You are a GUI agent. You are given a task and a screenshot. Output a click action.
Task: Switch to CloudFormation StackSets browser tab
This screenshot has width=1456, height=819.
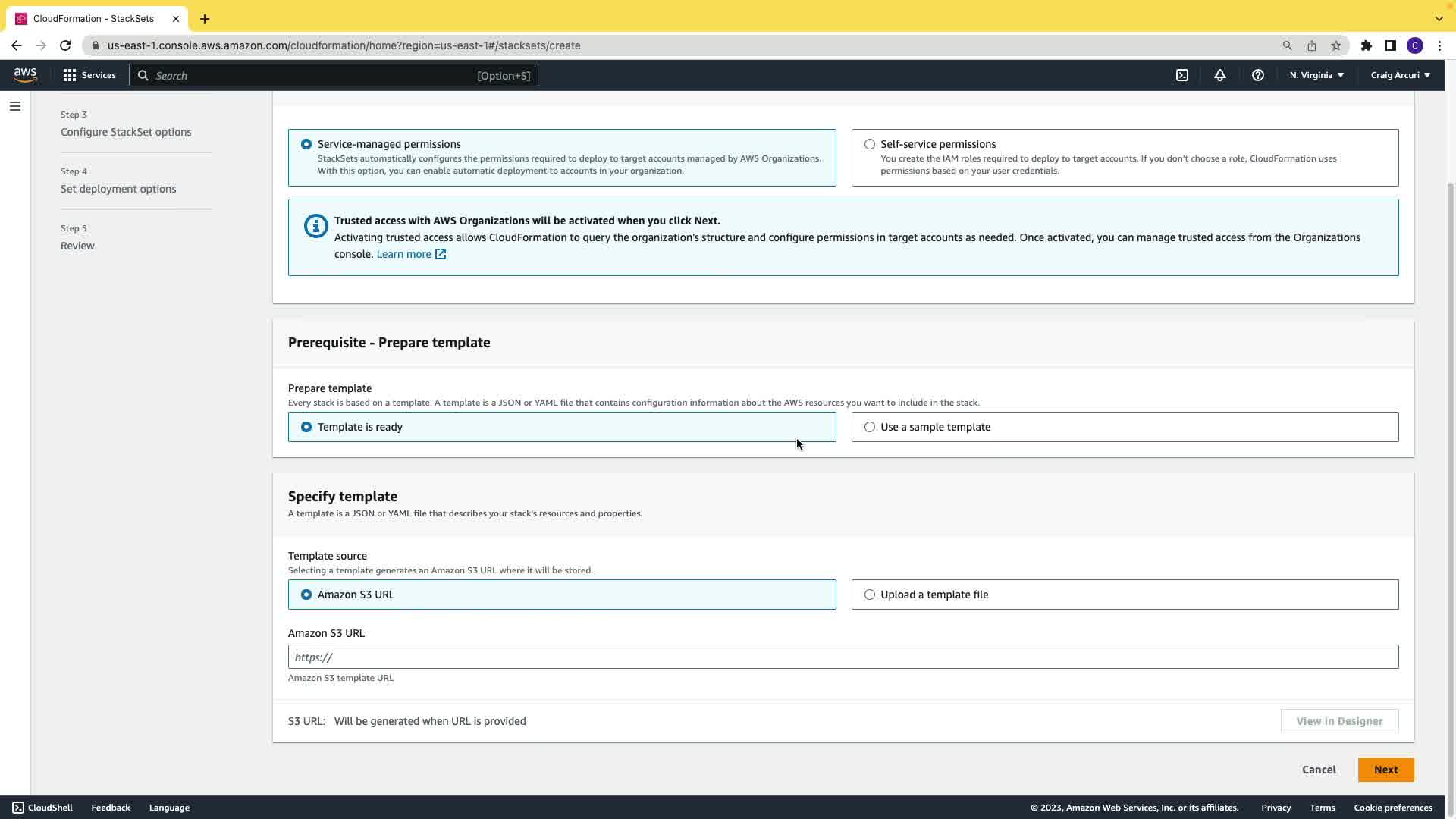(x=93, y=18)
